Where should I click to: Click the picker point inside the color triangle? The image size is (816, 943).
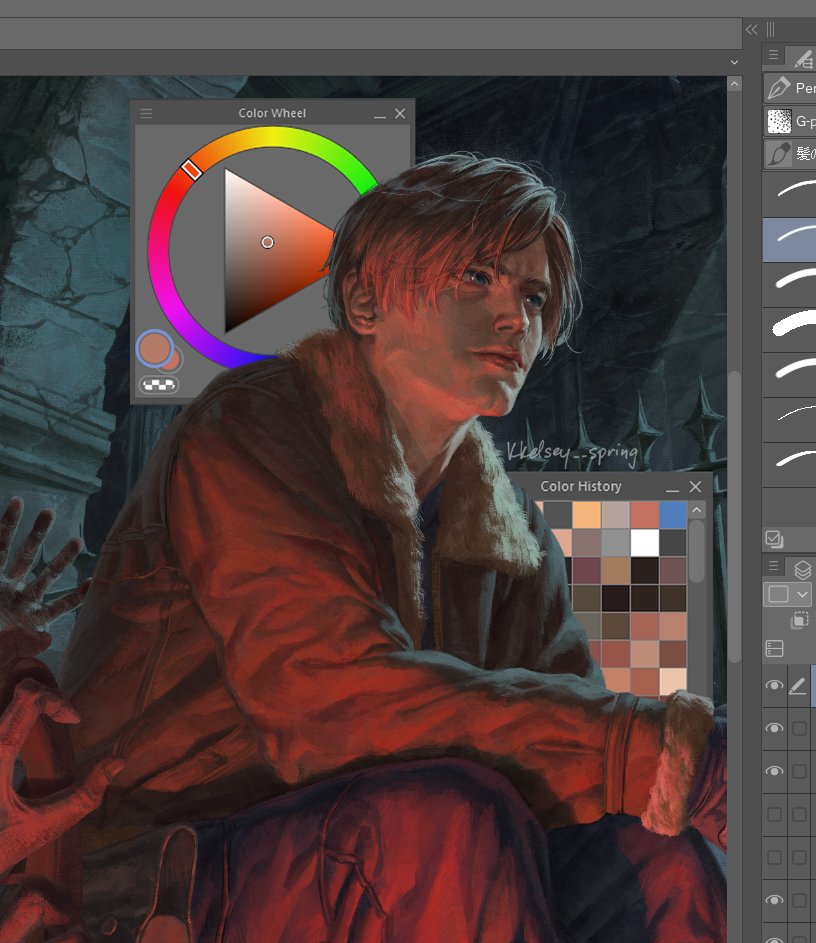(268, 242)
